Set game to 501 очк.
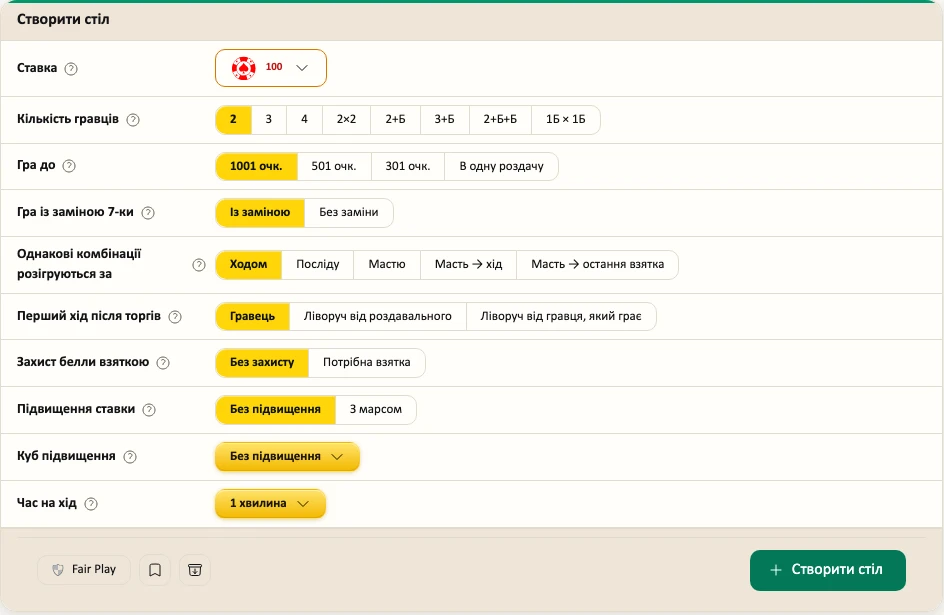944x615 pixels. coord(334,166)
